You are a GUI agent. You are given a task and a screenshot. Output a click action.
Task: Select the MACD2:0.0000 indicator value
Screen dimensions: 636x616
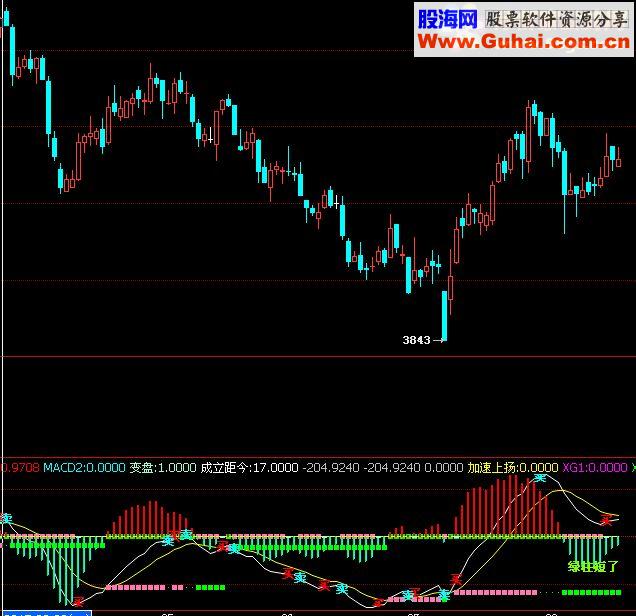pyautogui.click(x=84, y=468)
